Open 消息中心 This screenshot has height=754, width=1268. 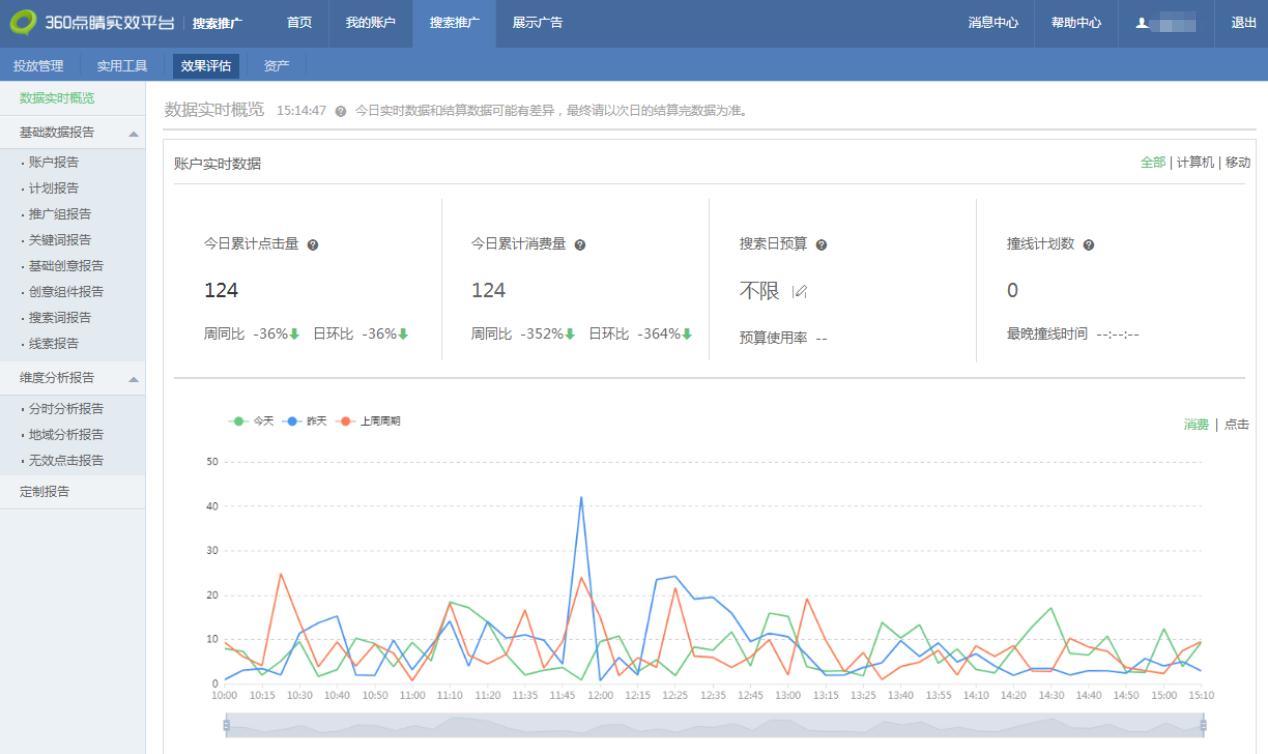[993, 23]
